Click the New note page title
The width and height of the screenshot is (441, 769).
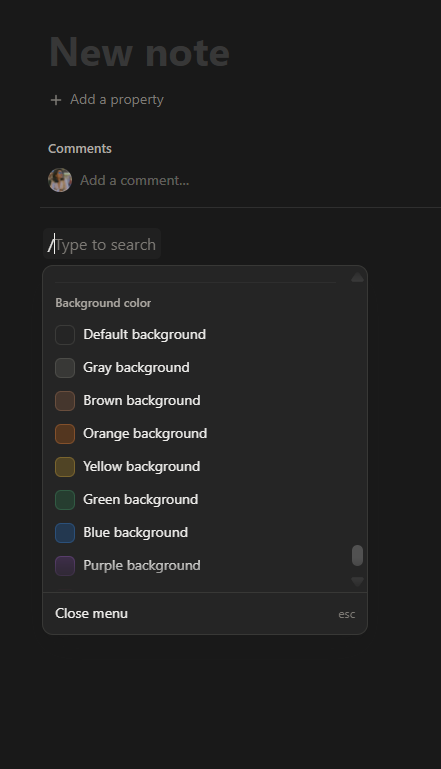pyautogui.click(x=139, y=52)
